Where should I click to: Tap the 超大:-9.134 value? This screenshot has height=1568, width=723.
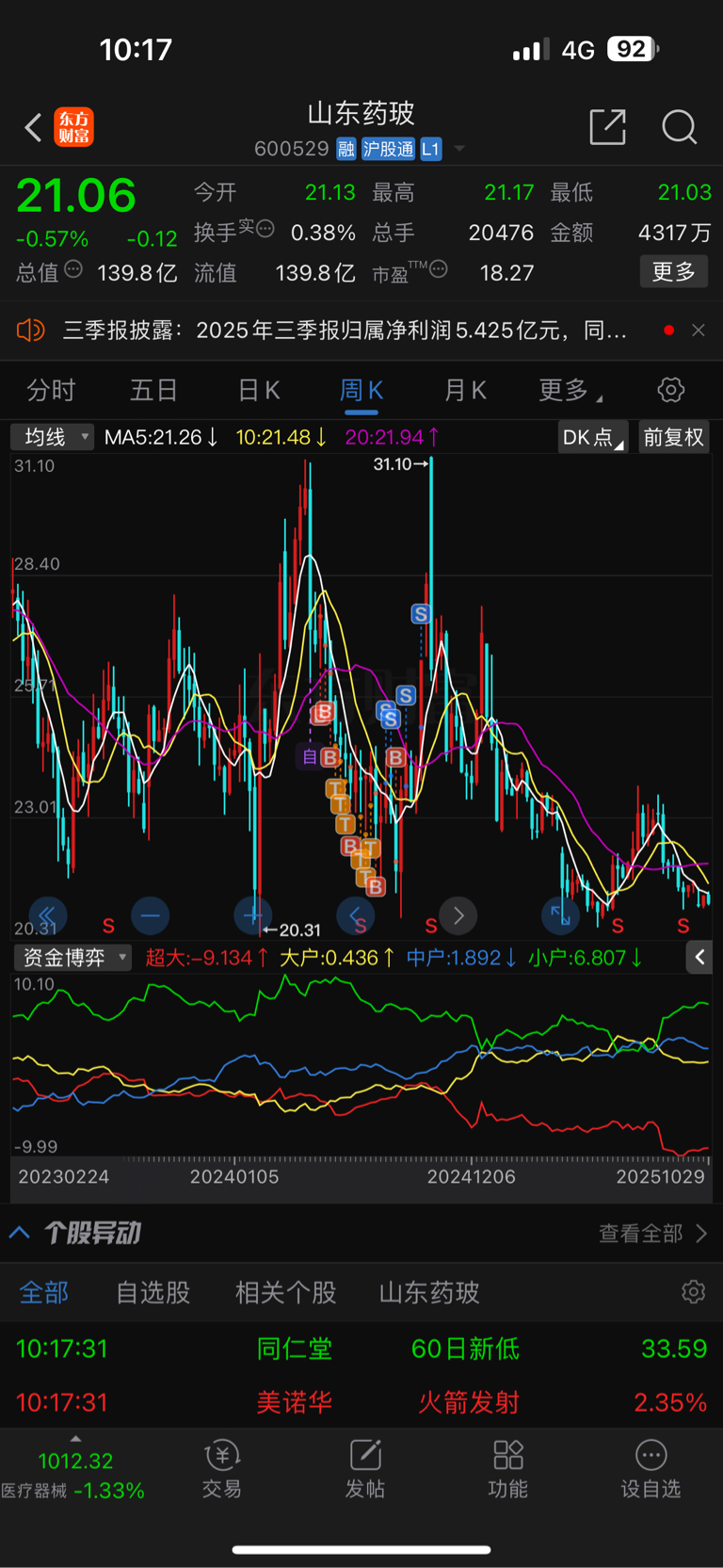pos(208,958)
